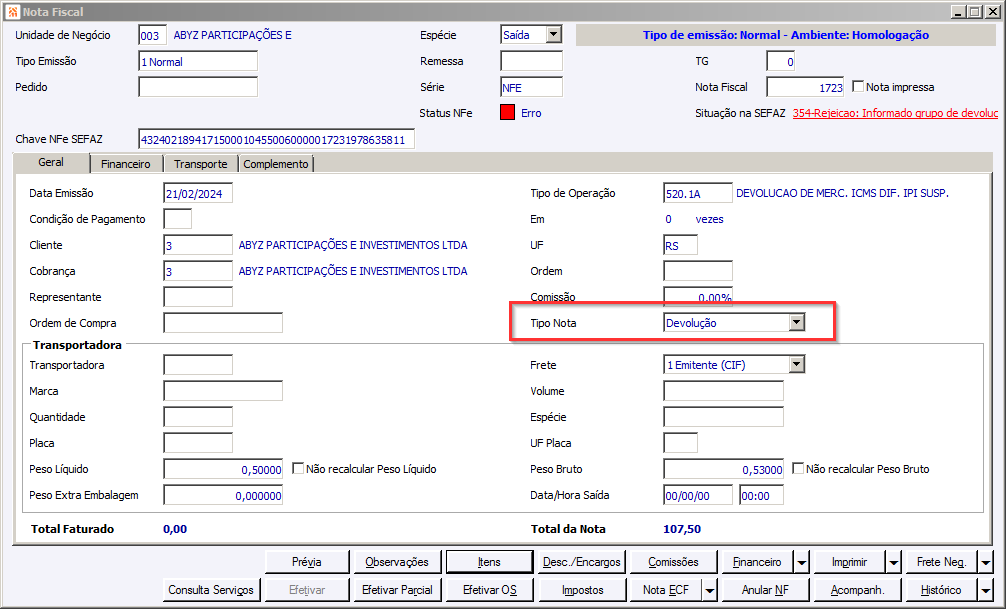
Task: Expand the arrow beside Nota ECF button
Action: 710,590
